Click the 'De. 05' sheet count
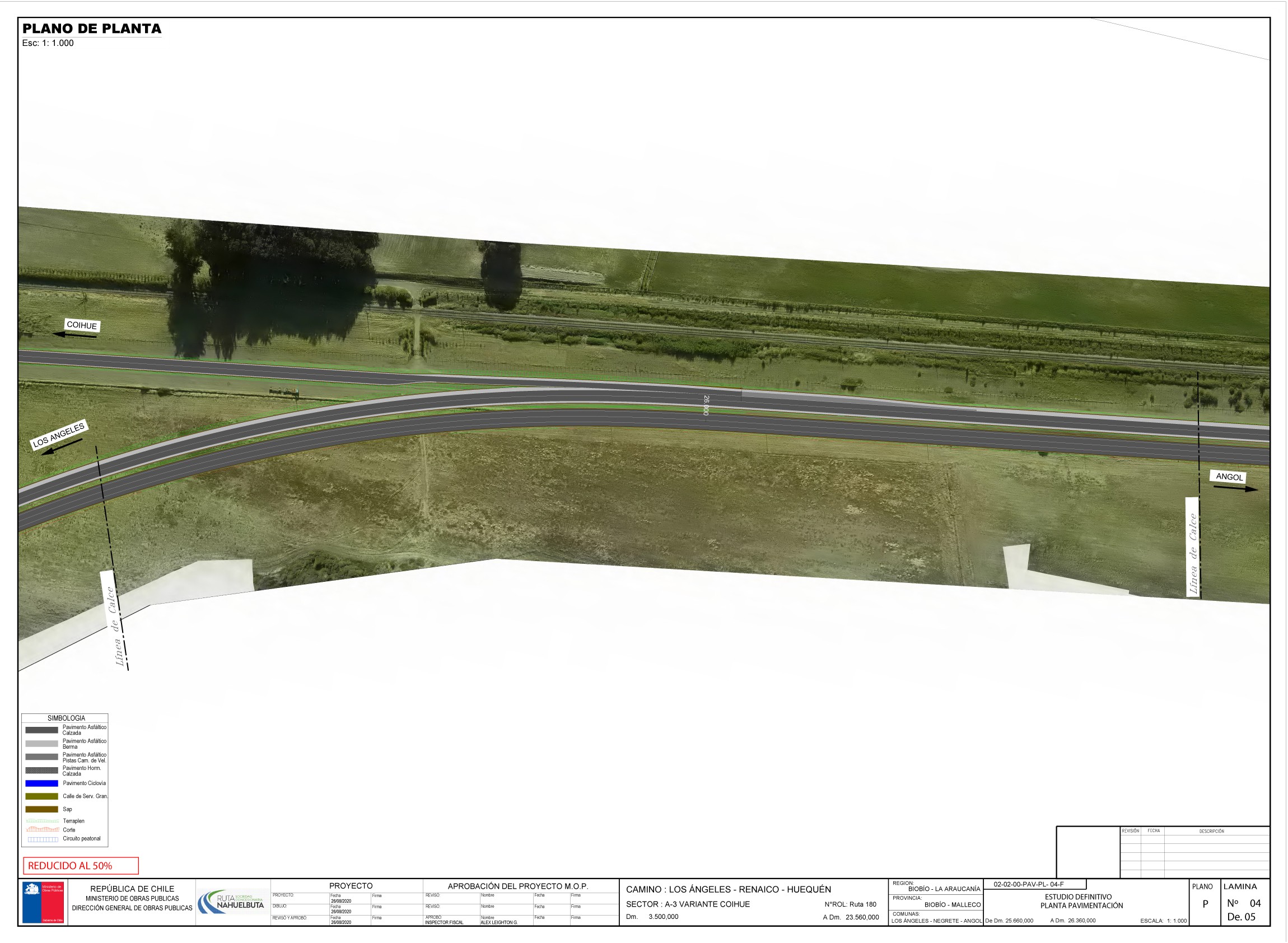The height and width of the screenshot is (943, 1288). click(1241, 917)
